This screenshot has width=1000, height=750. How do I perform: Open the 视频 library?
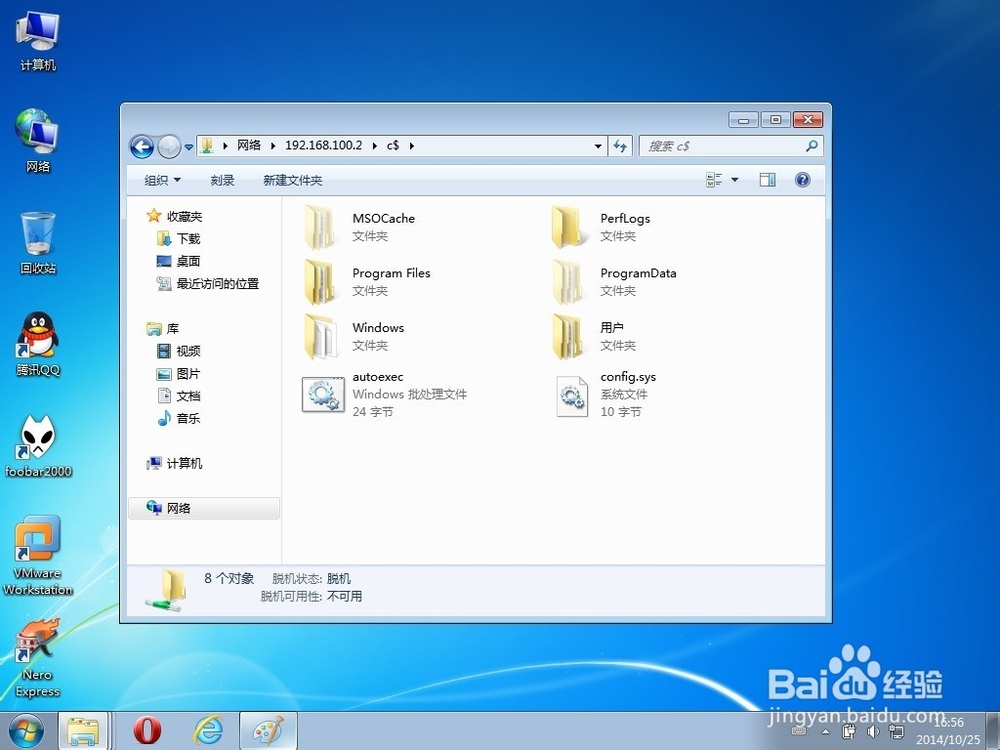(179, 351)
